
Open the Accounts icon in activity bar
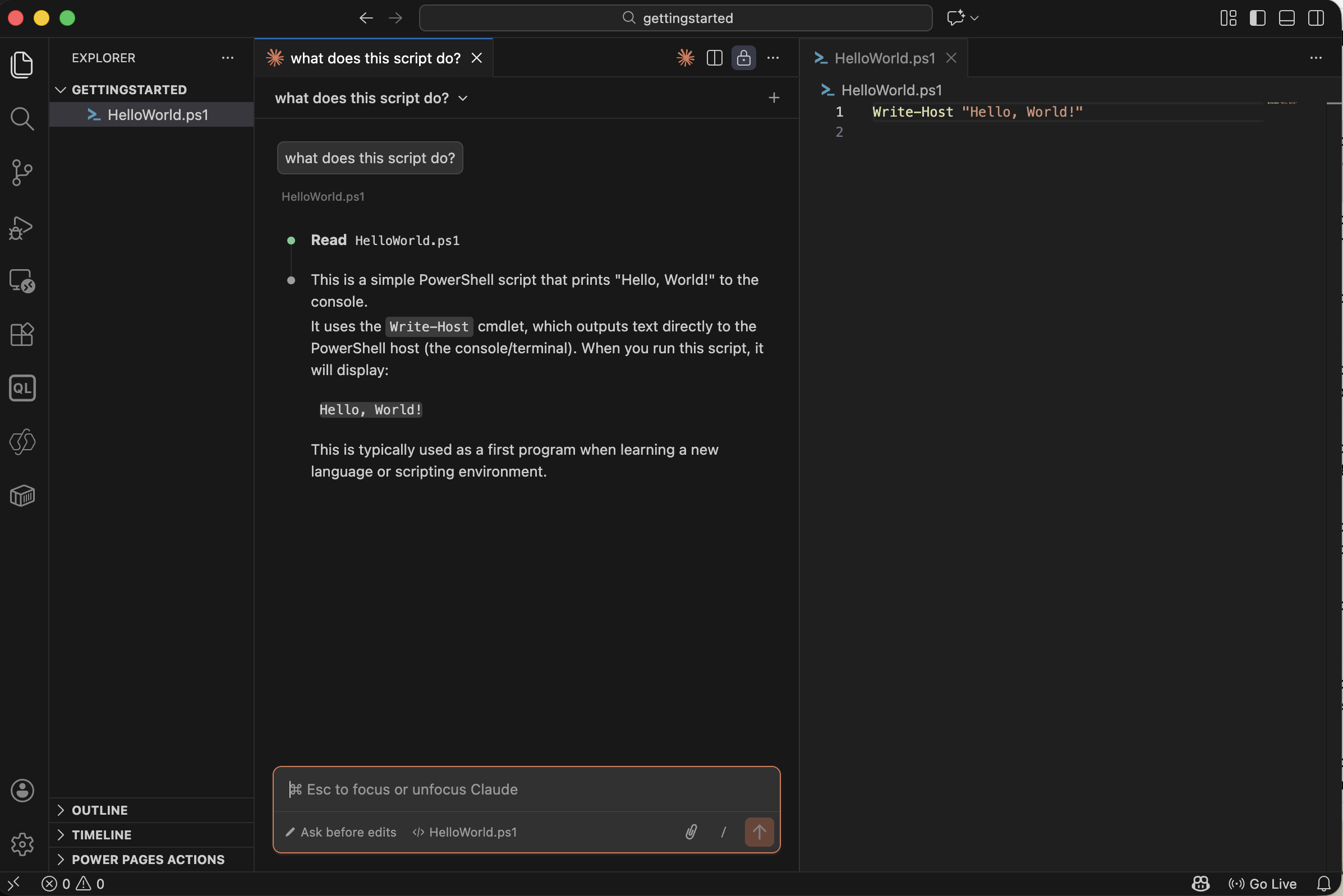[22, 791]
